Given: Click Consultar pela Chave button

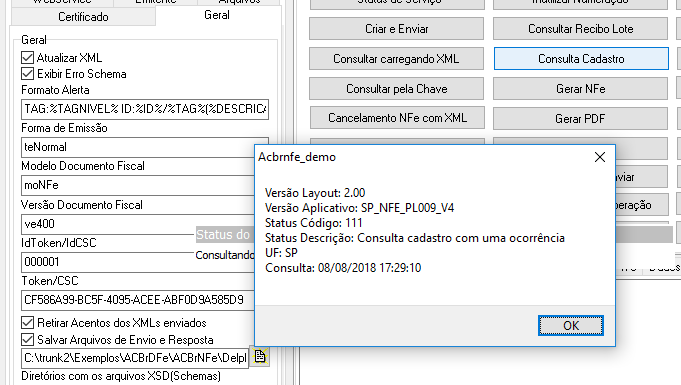Looking at the screenshot, I should point(397,89).
